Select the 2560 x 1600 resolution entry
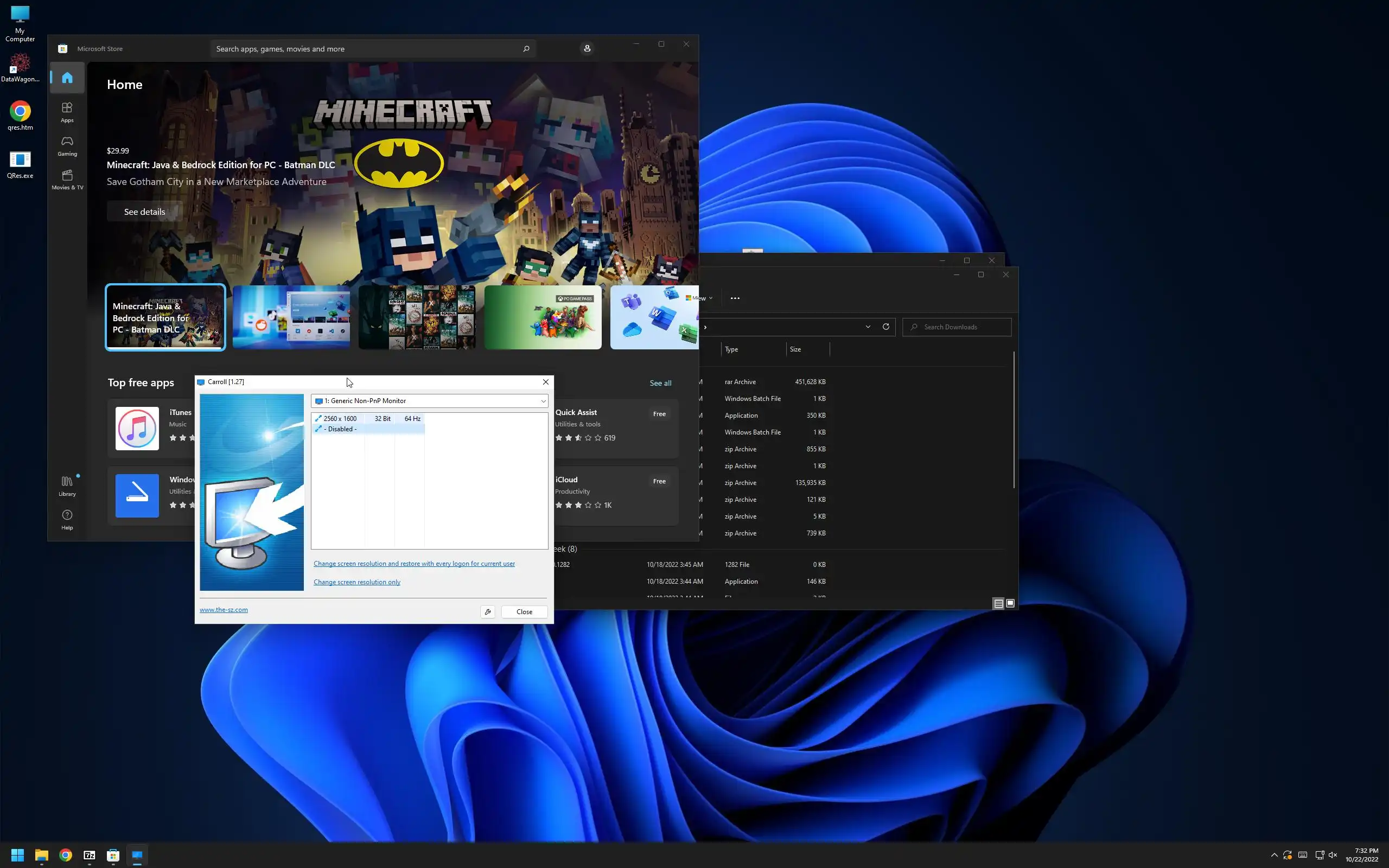The width and height of the screenshot is (1389, 868). click(x=340, y=418)
